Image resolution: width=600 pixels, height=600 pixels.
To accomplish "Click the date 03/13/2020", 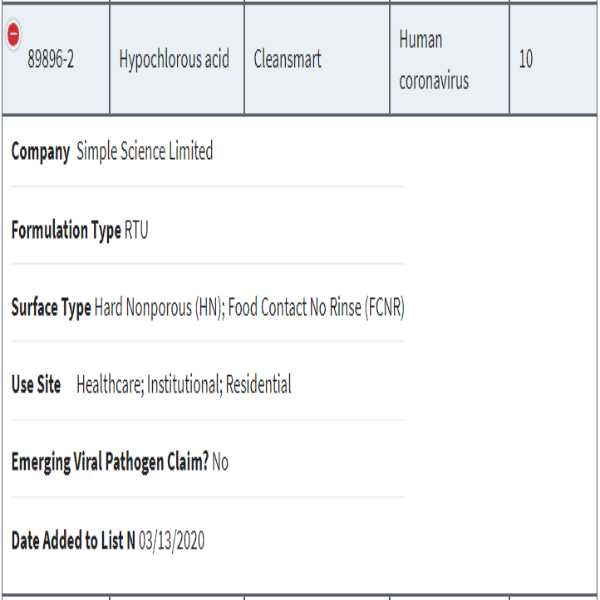I will click(x=171, y=541).
